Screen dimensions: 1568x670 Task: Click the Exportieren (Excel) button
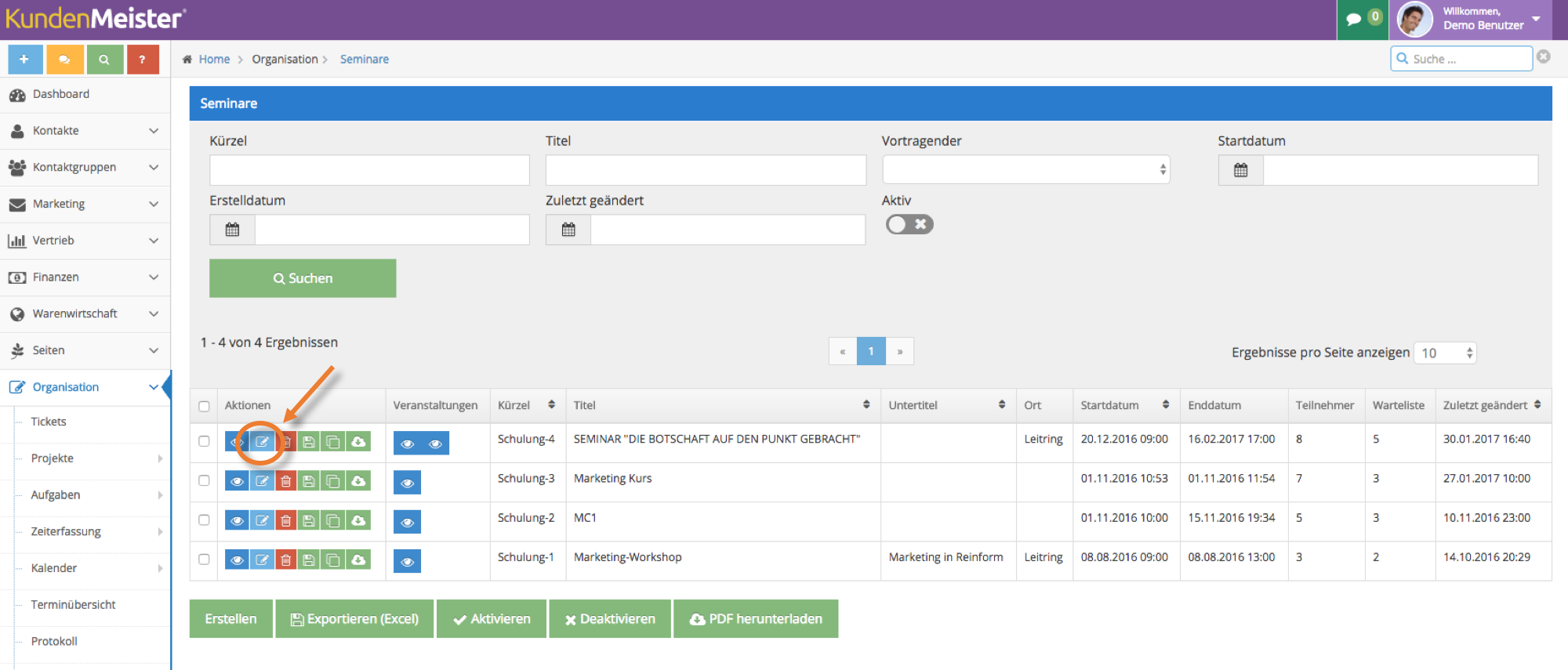354,619
